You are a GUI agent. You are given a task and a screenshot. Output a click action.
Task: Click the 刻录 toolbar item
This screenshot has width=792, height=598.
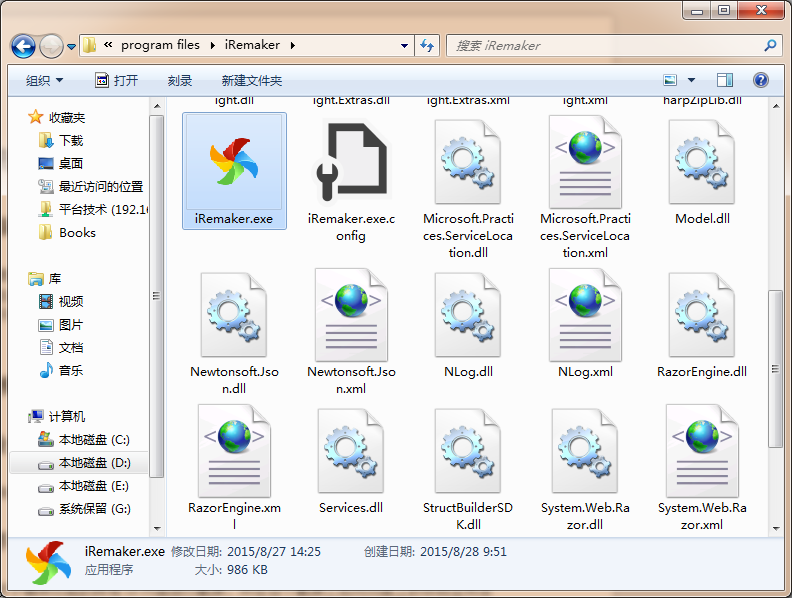pos(180,80)
